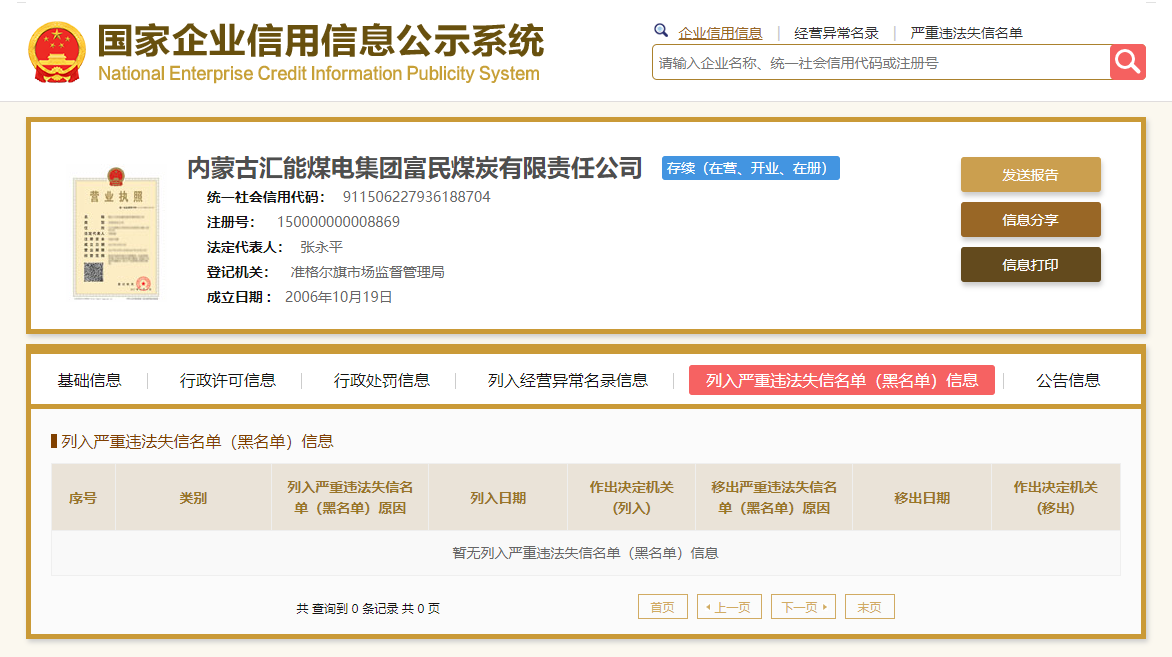
Task: Go to first page with 首页
Action: [x=662, y=607]
